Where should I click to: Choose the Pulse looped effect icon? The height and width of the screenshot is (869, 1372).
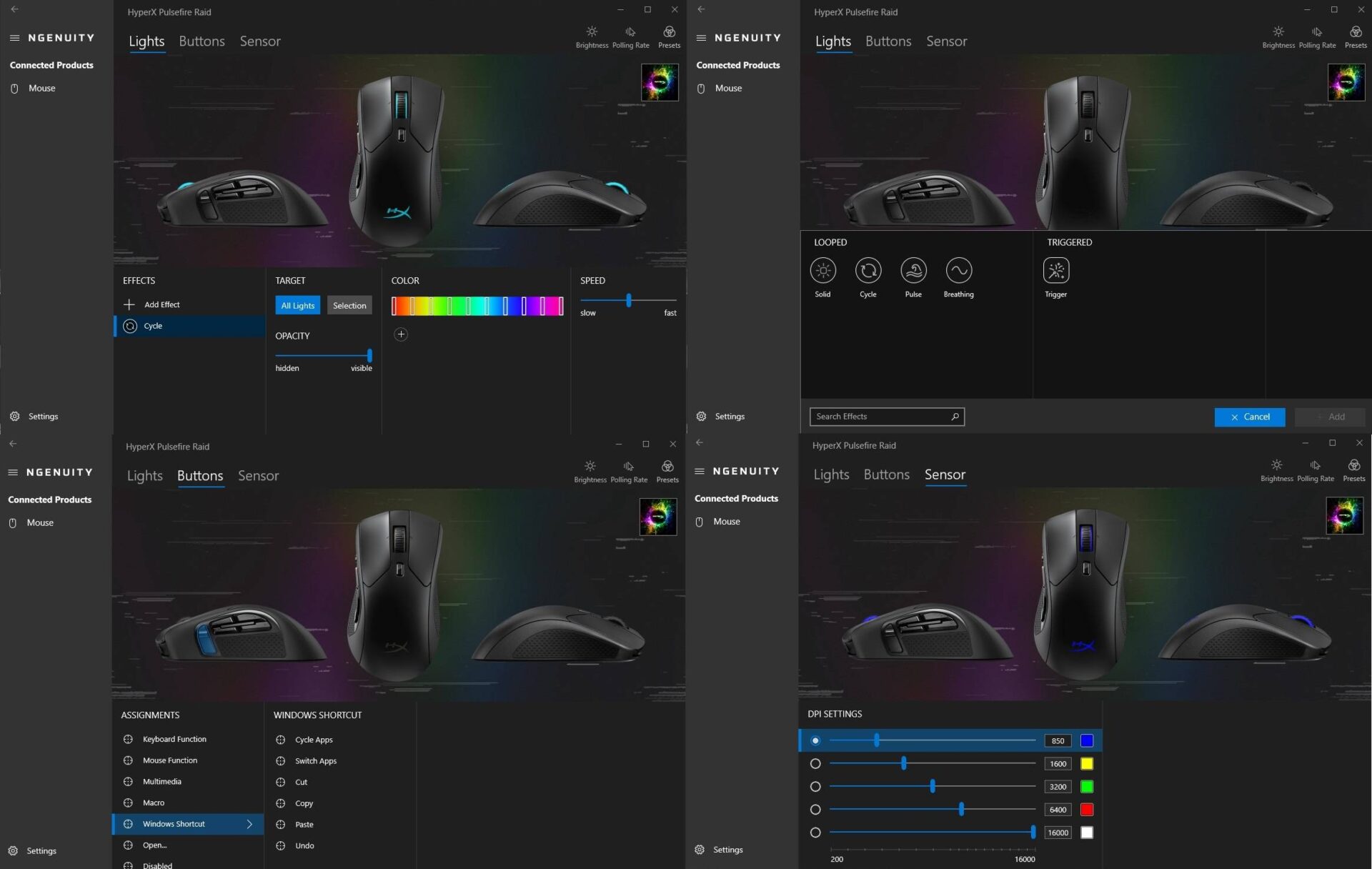pos(913,271)
